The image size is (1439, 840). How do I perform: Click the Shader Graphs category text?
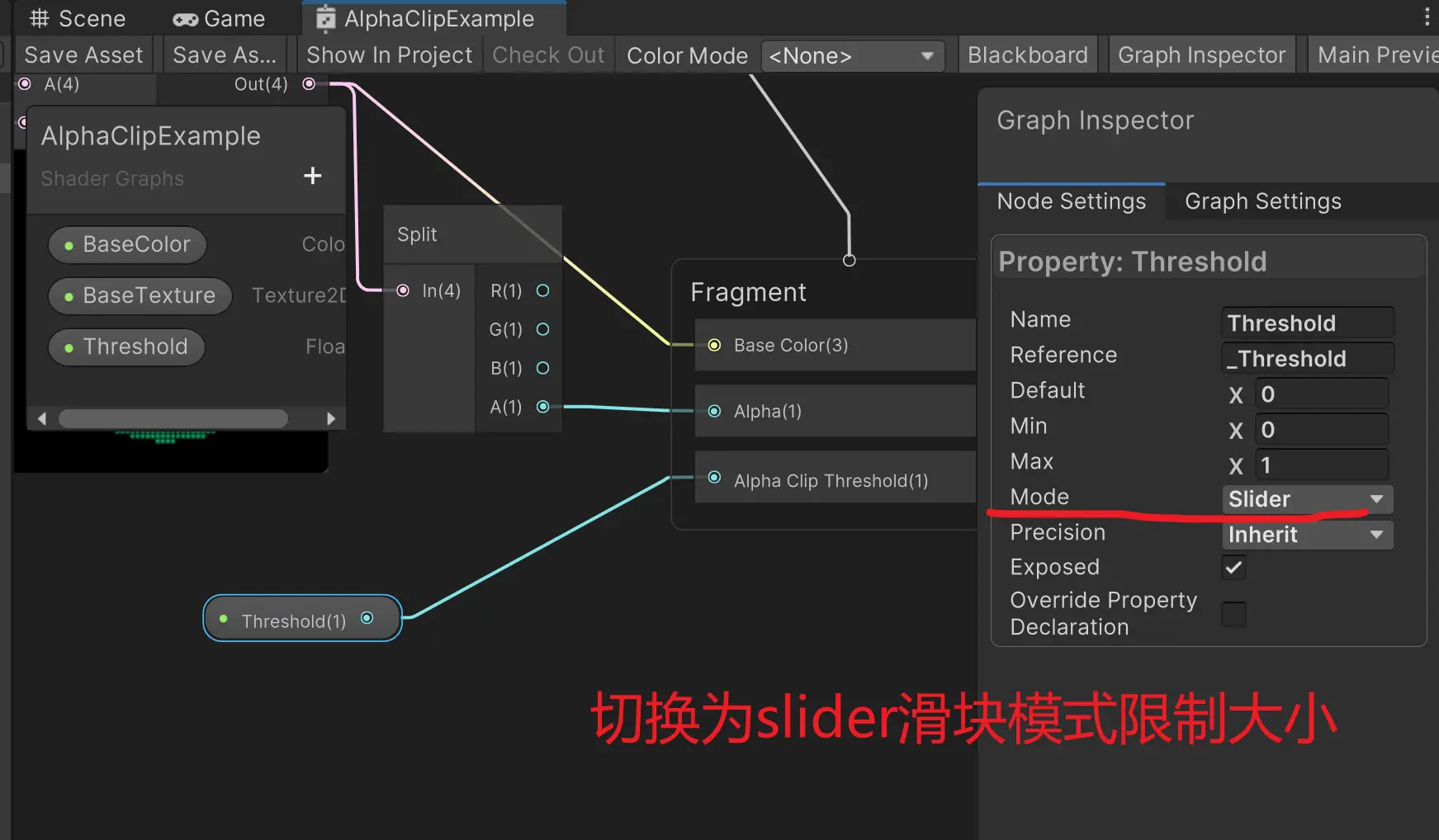pos(112,179)
